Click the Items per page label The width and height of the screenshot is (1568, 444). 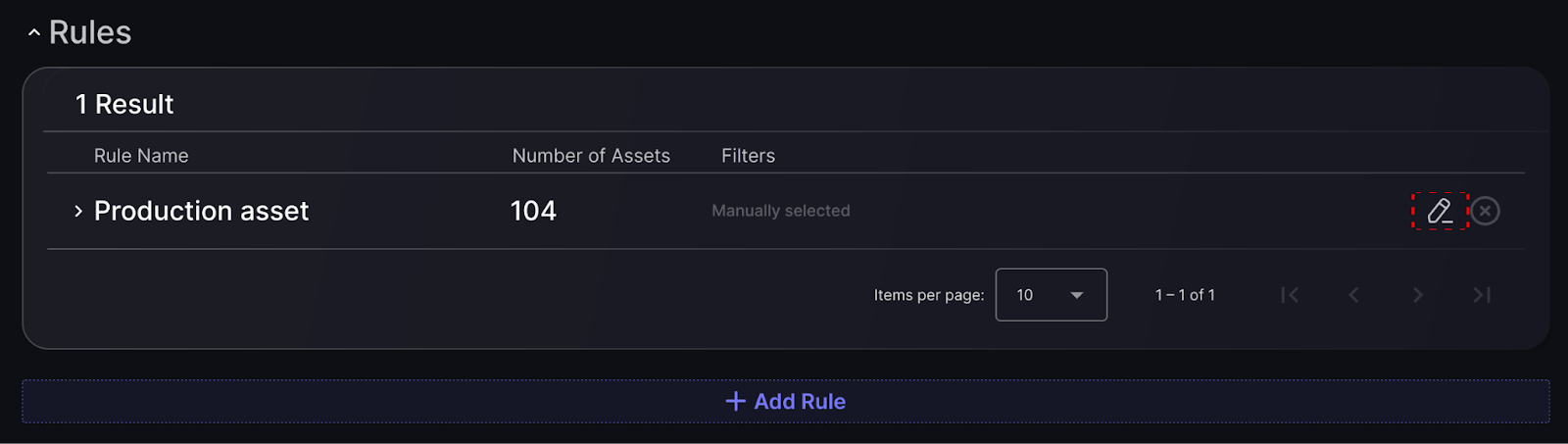pyautogui.click(x=928, y=295)
